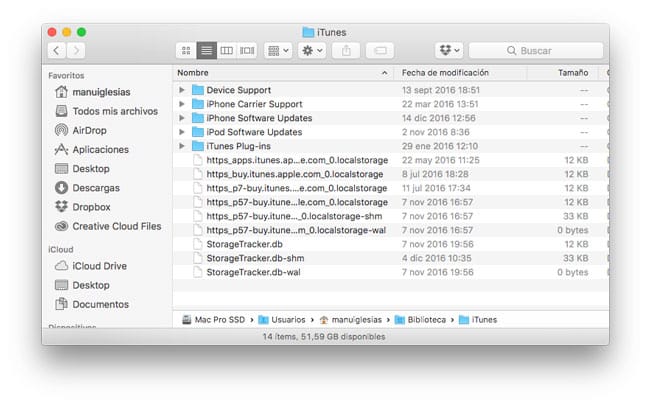Open Creative Cloud Files in sidebar
This screenshot has height=404, width=650.
108,226
